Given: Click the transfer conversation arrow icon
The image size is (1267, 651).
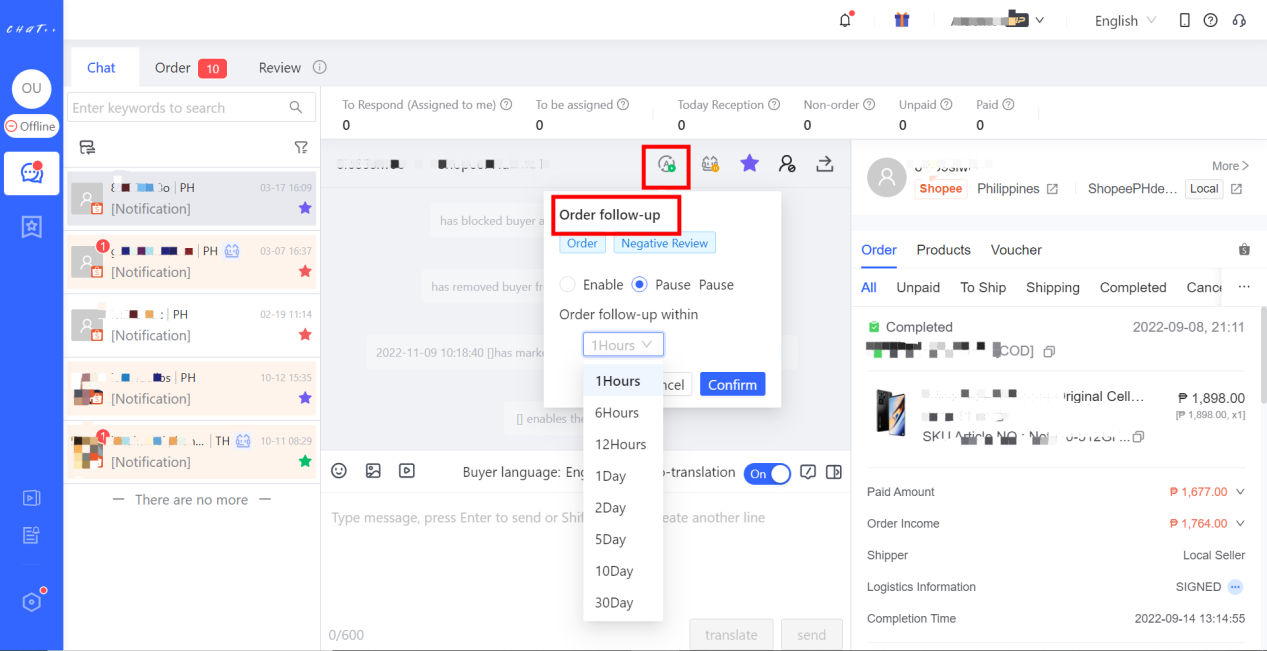Looking at the screenshot, I should click(x=825, y=163).
